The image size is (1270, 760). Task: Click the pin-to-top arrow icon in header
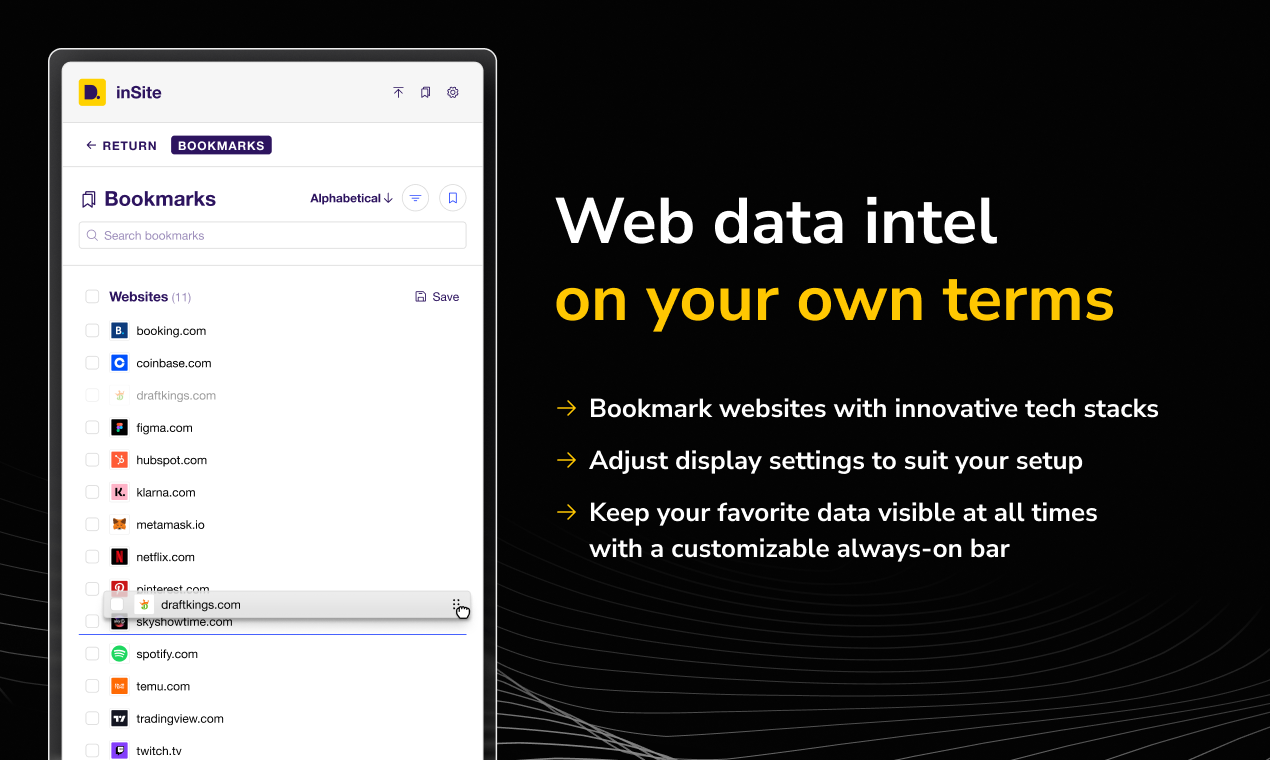coord(398,92)
